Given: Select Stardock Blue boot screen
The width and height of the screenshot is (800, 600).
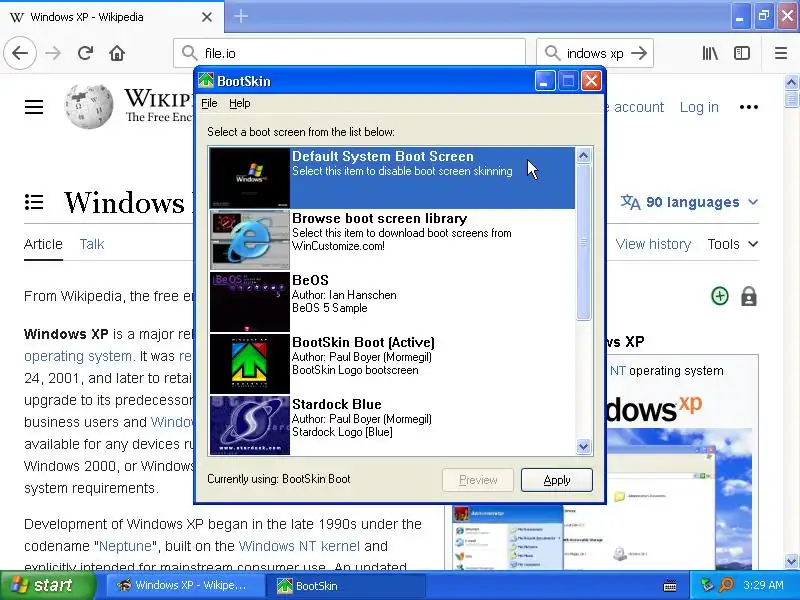Looking at the screenshot, I should pyautogui.click(x=392, y=426).
